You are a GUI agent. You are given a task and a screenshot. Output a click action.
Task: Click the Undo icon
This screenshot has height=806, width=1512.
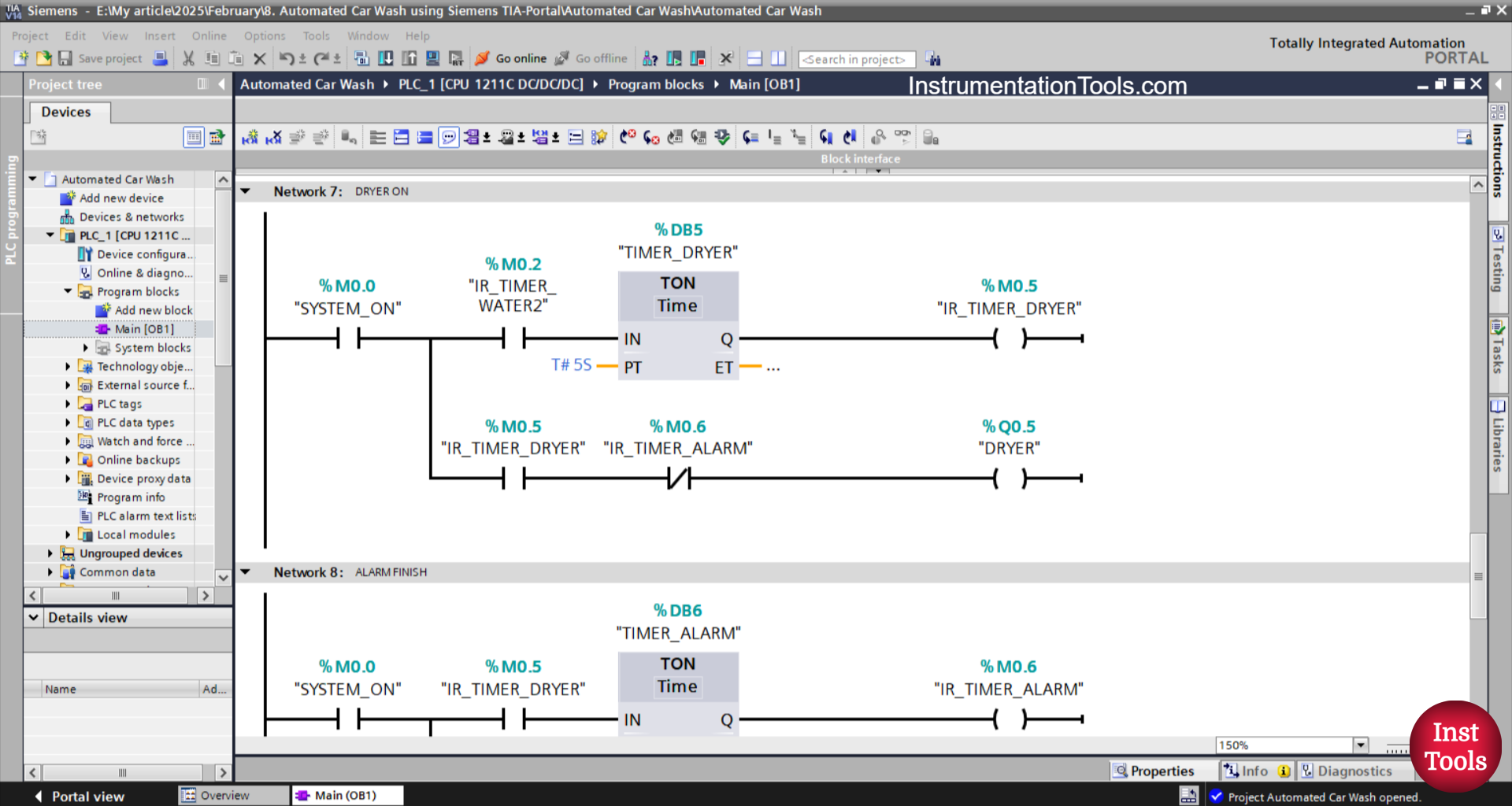coord(285,58)
